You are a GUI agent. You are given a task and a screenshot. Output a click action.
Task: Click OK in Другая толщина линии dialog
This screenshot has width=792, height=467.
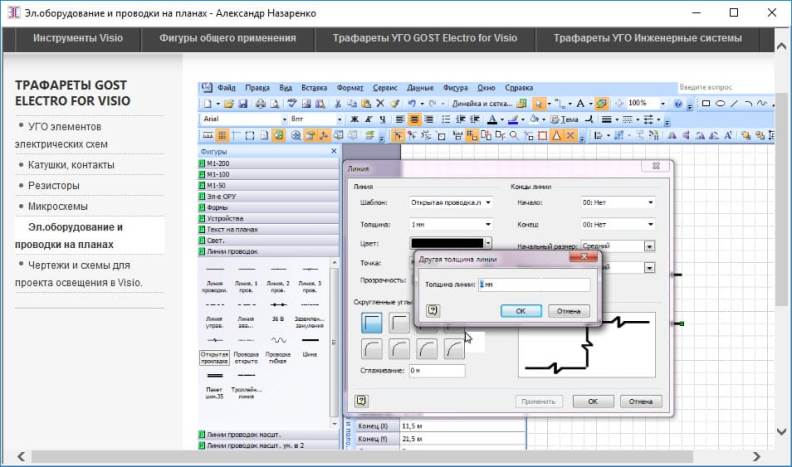(521, 311)
